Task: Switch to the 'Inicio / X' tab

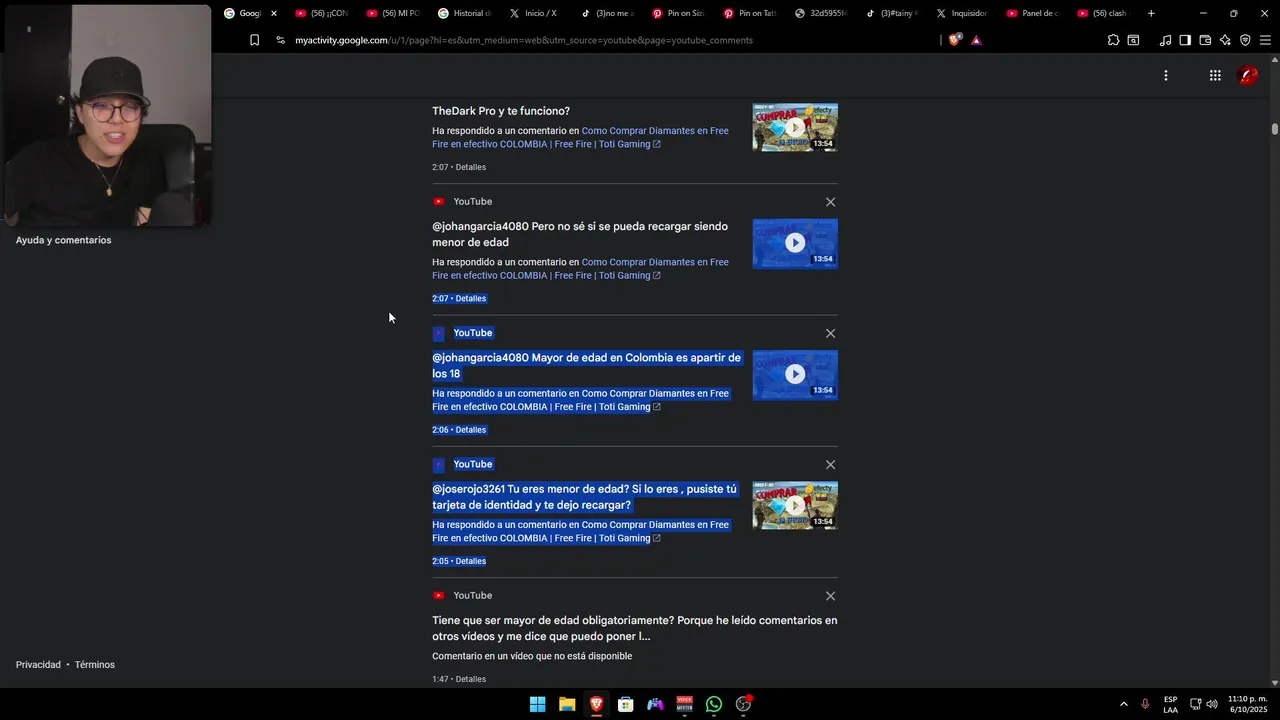Action: [x=537, y=13]
